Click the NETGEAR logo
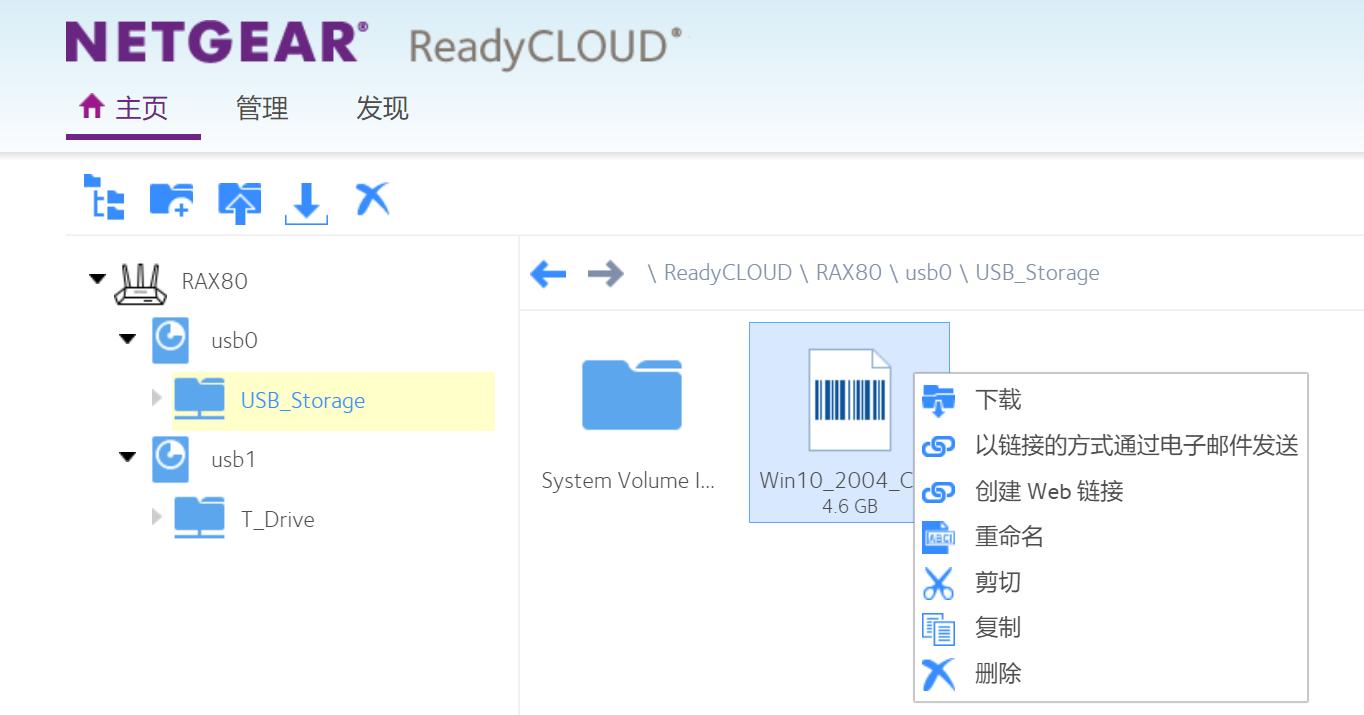This screenshot has height=715, width=1364. (x=217, y=42)
